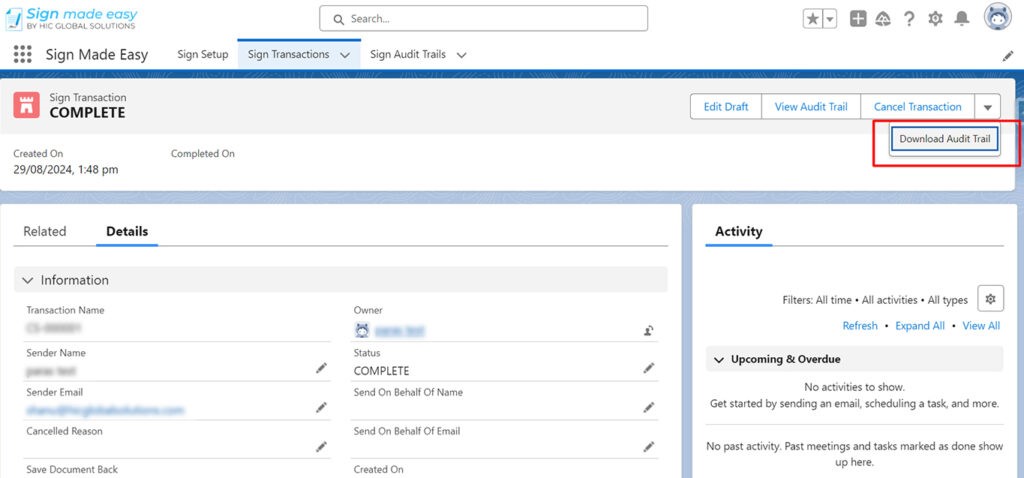Edit the Sender Name field pencil
The width and height of the screenshot is (1024, 478).
(x=321, y=368)
